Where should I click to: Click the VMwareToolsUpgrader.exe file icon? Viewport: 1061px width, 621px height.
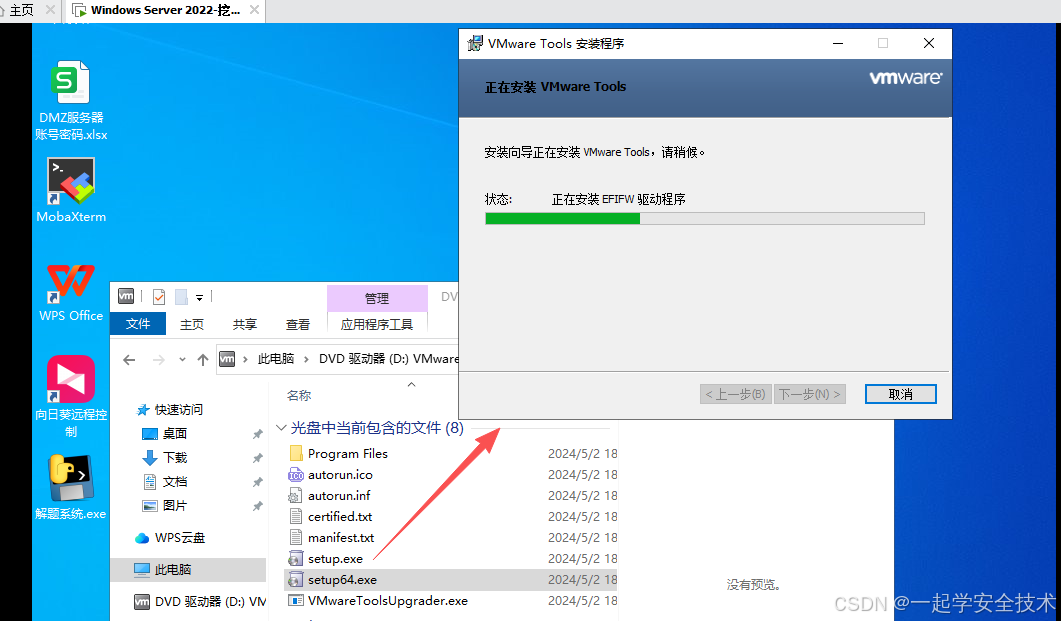tap(296, 601)
